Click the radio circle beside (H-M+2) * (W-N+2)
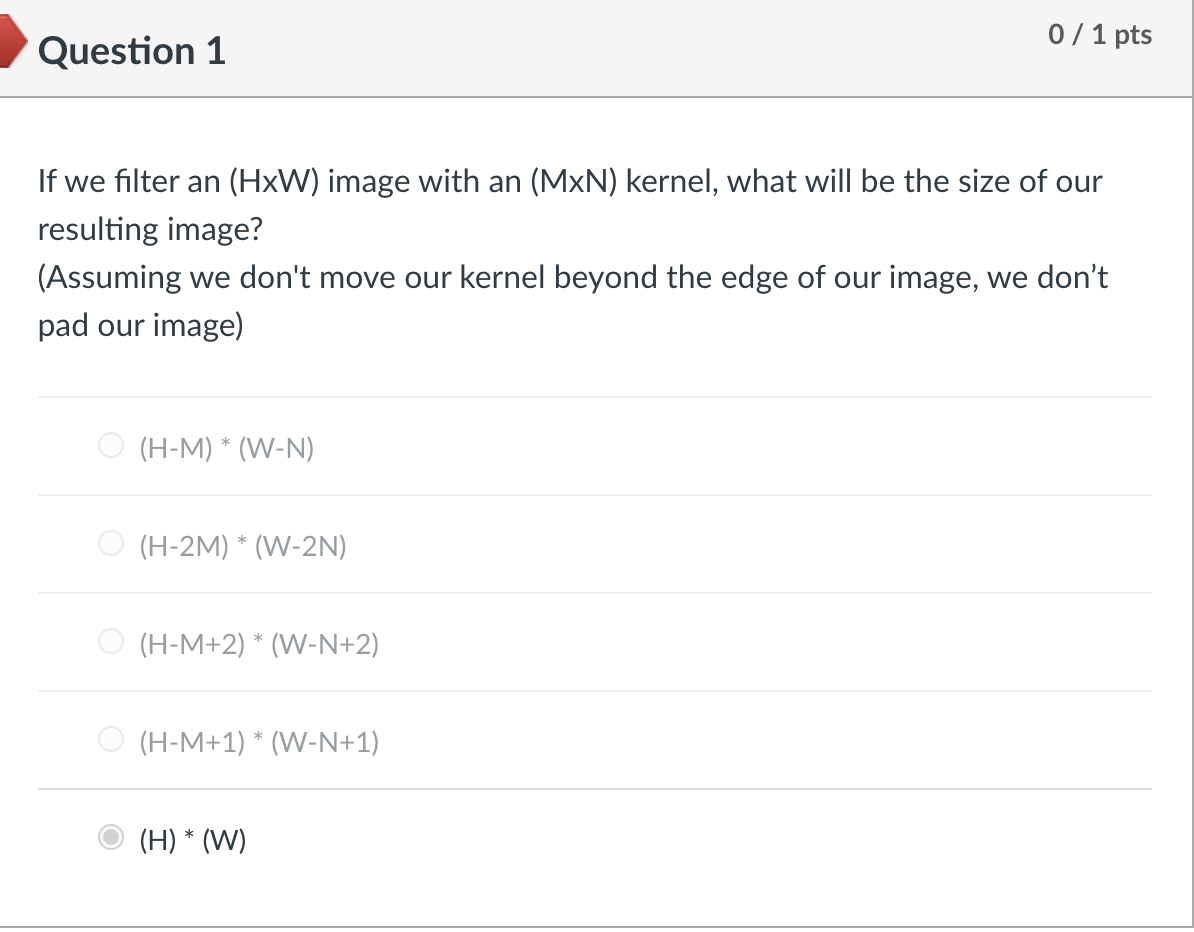Screen dimensions: 1194x932 point(111,641)
